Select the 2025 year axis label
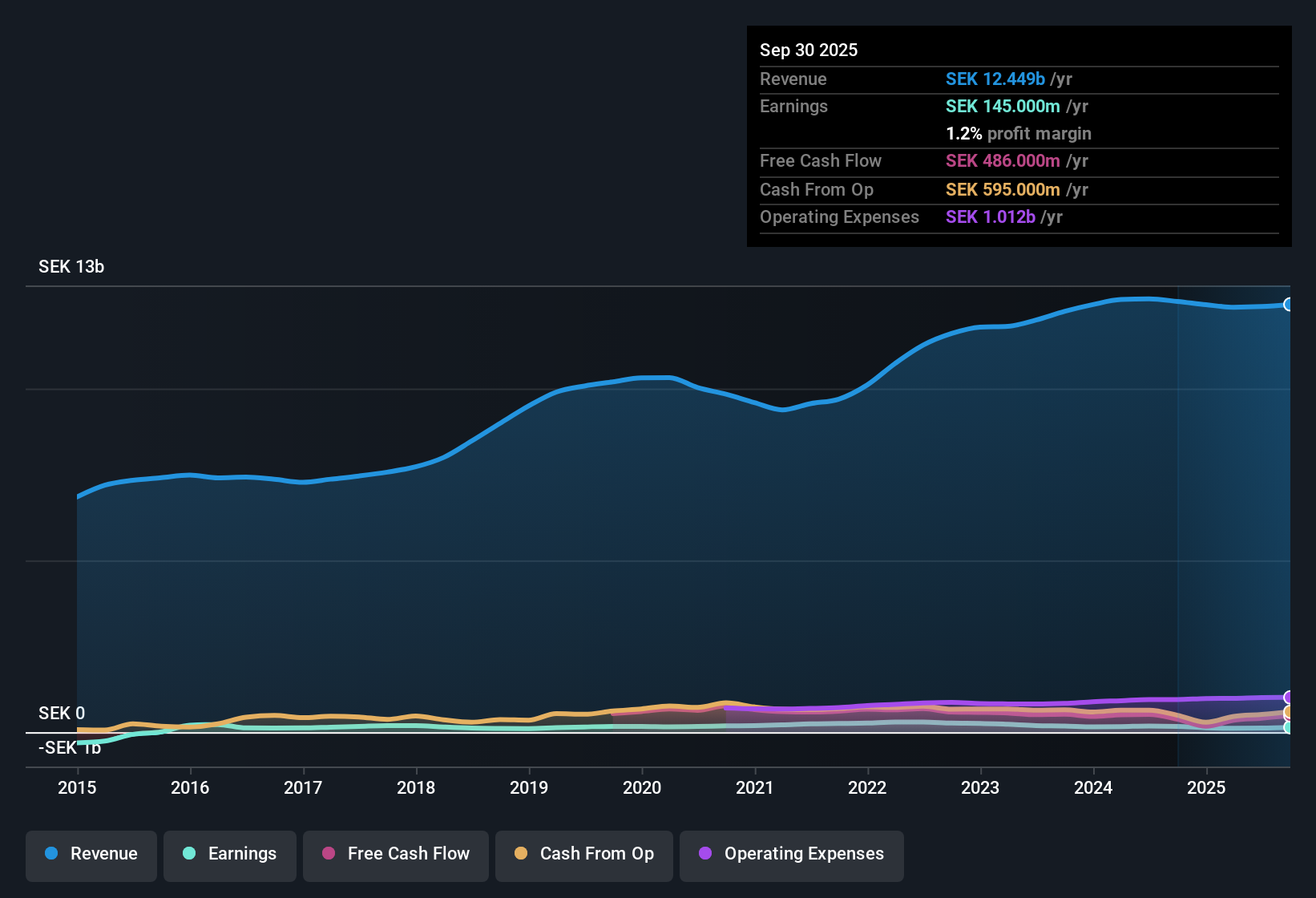The height and width of the screenshot is (898, 1316). (x=1207, y=788)
